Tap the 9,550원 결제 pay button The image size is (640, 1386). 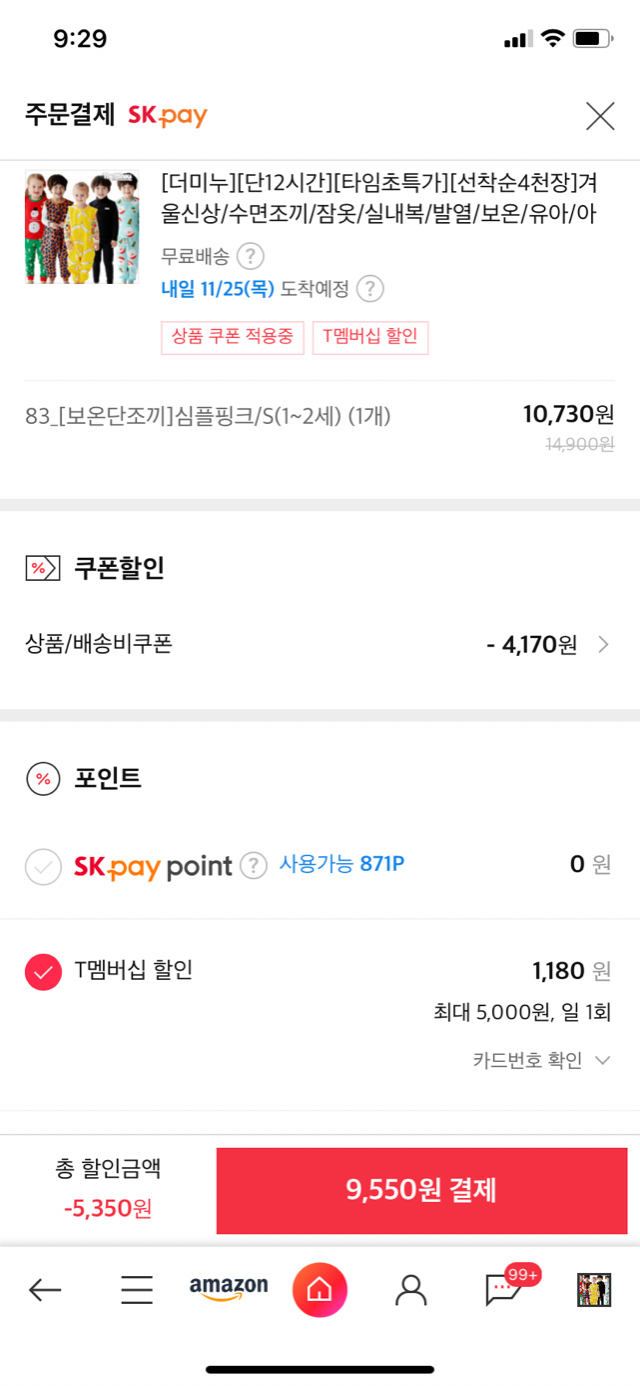pyautogui.click(x=421, y=1190)
